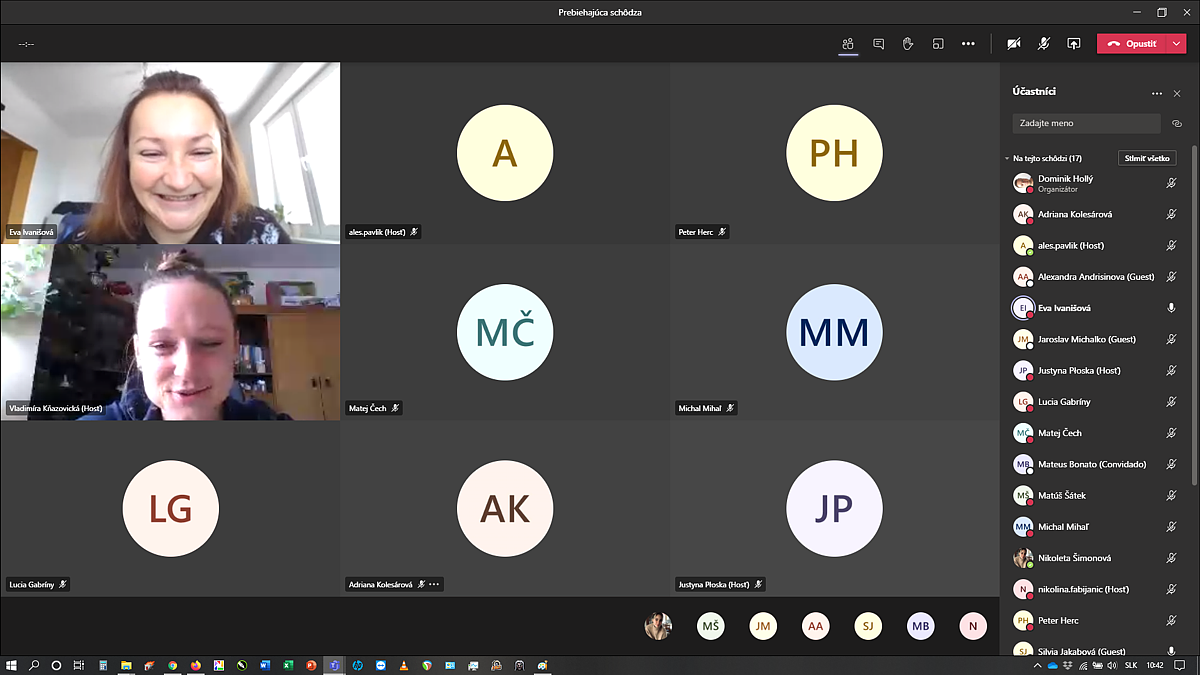Open breakout rooms icon in toolbar
Screen dimensions: 1200x675
pos(938,44)
